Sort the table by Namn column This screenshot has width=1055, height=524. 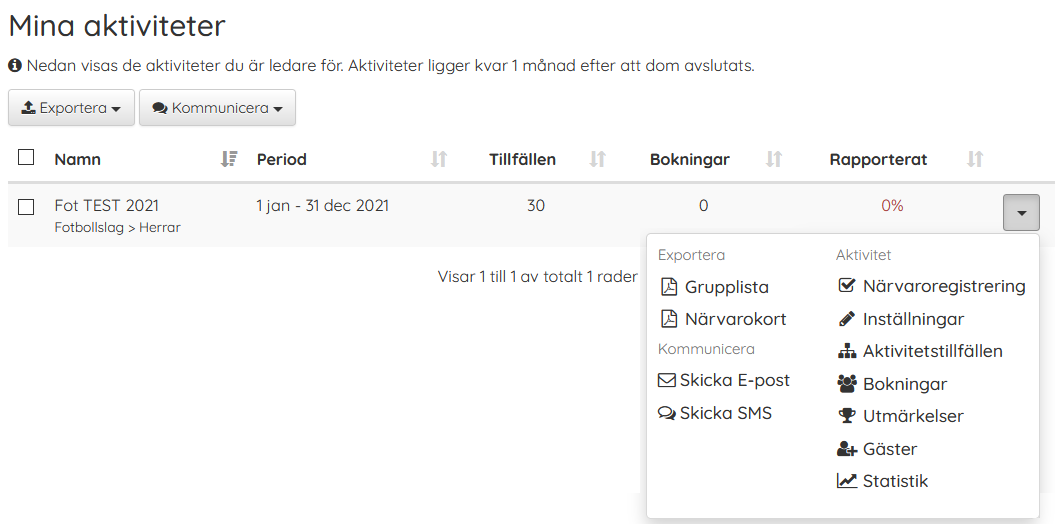(229, 159)
